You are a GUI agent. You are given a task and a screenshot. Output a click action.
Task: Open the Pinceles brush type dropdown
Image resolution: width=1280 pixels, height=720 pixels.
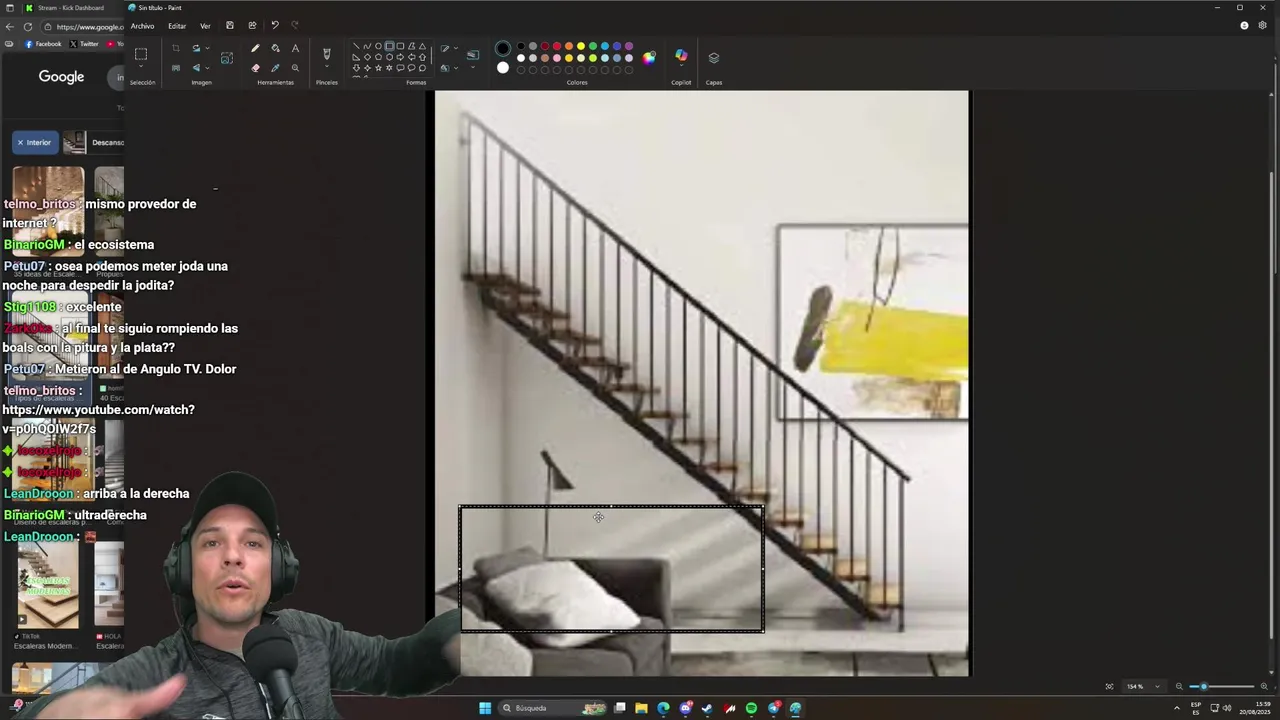327,66
